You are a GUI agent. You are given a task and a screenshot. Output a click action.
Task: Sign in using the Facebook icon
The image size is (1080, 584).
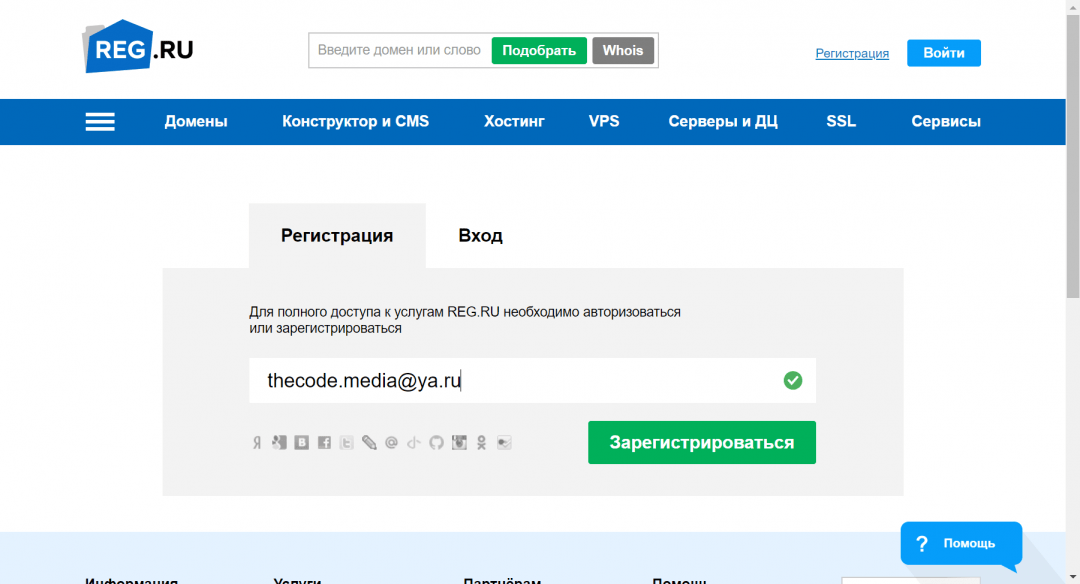click(x=324, y=443)
